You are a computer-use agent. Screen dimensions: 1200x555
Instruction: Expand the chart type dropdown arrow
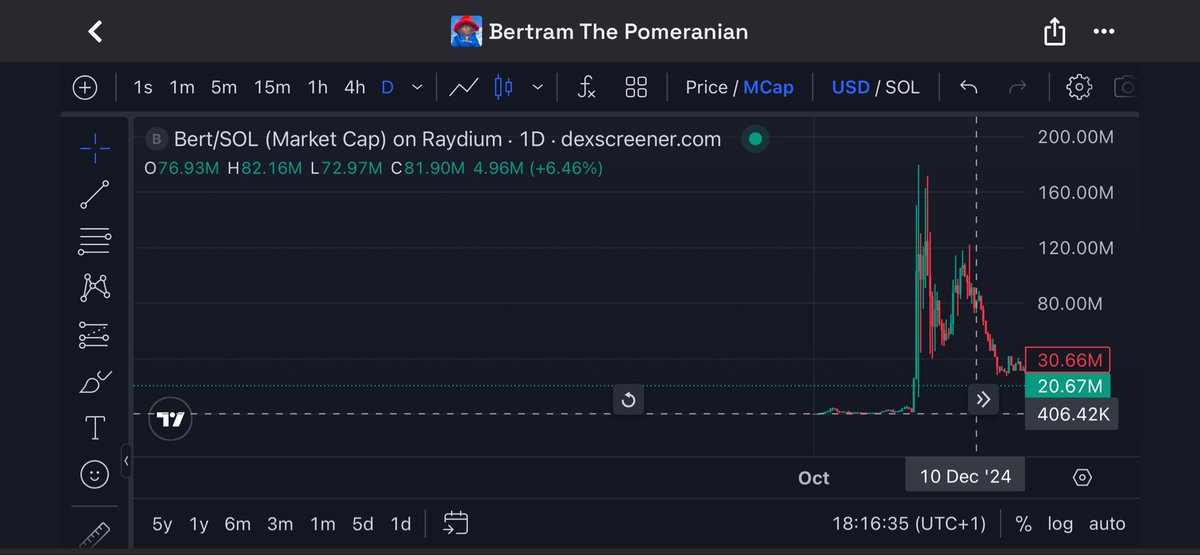tap(537, 88)
